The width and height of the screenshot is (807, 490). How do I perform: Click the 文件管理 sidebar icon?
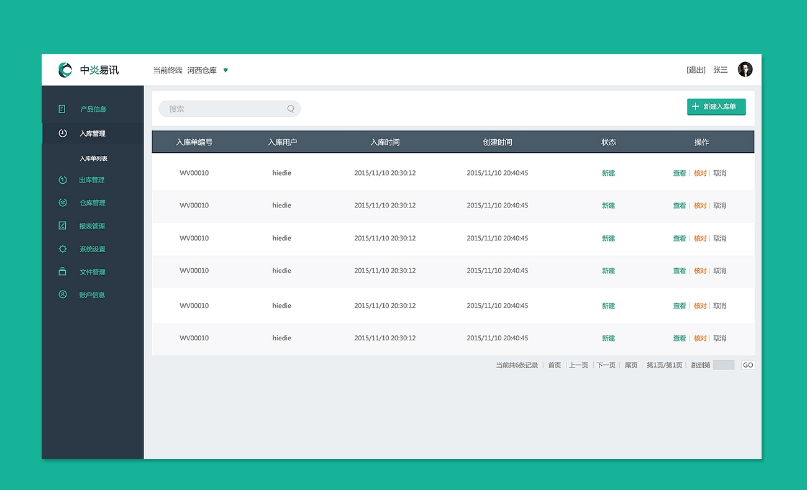point(62,272)
